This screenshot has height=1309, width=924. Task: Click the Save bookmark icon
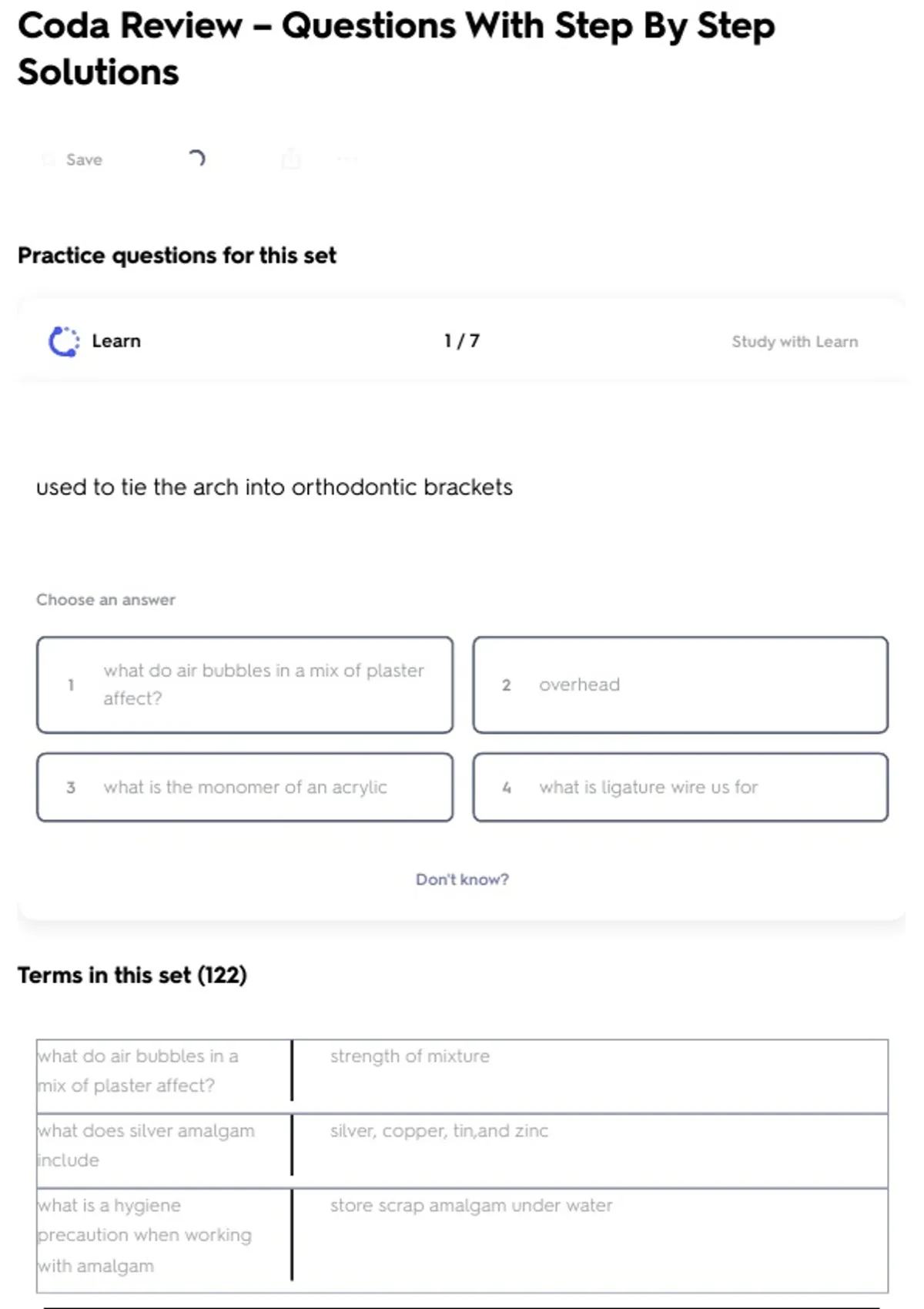click(49, 159)
